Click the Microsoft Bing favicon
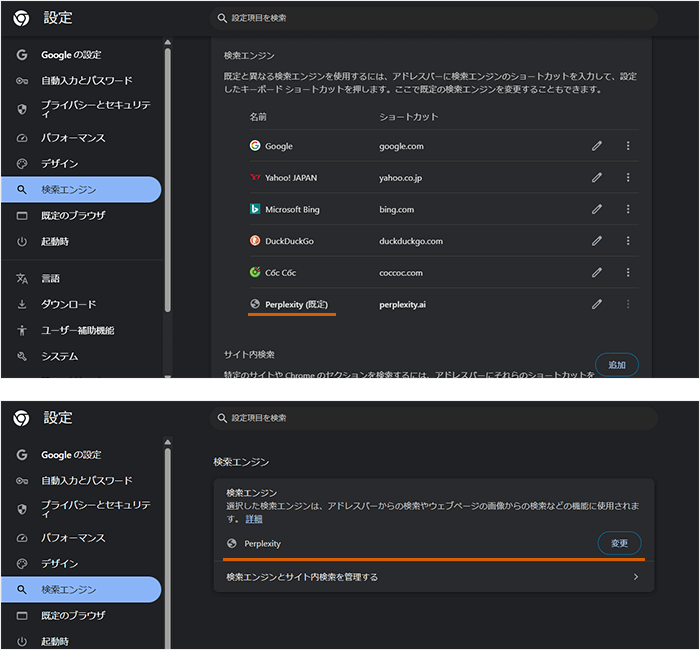The image size is (700, 650). point(255,209)
